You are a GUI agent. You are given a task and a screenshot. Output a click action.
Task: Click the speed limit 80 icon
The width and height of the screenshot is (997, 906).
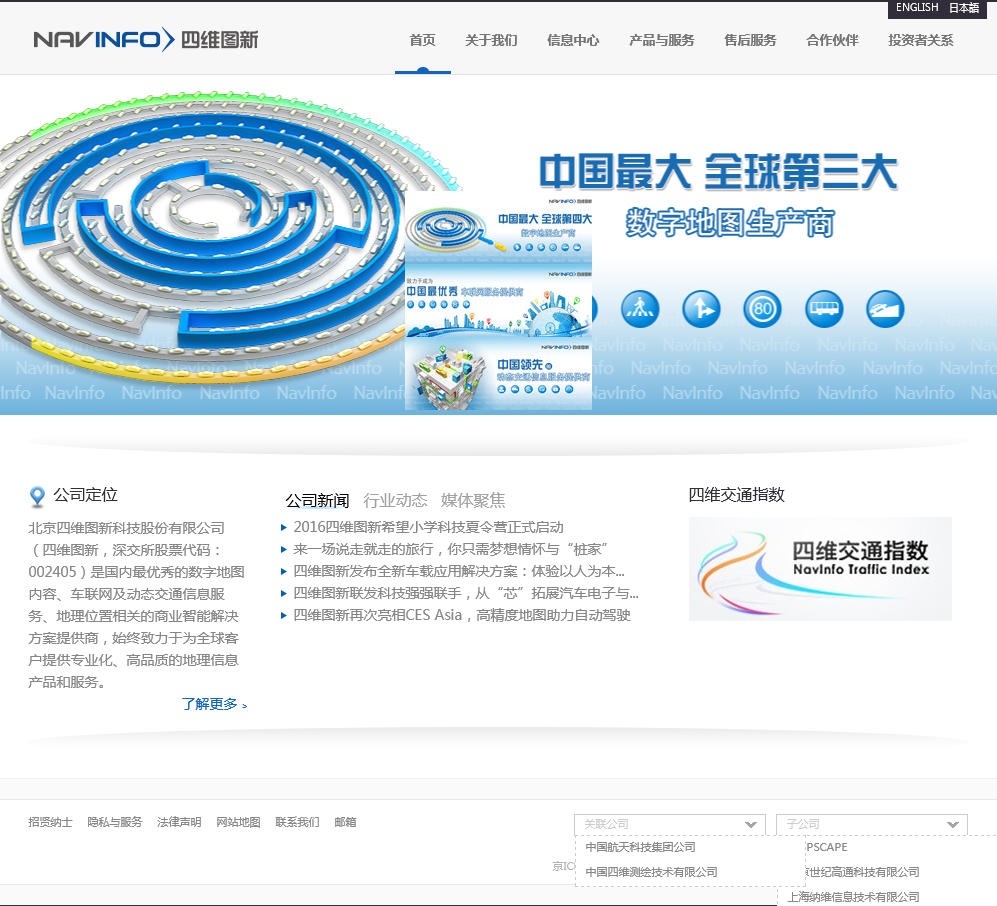point(762,309)
